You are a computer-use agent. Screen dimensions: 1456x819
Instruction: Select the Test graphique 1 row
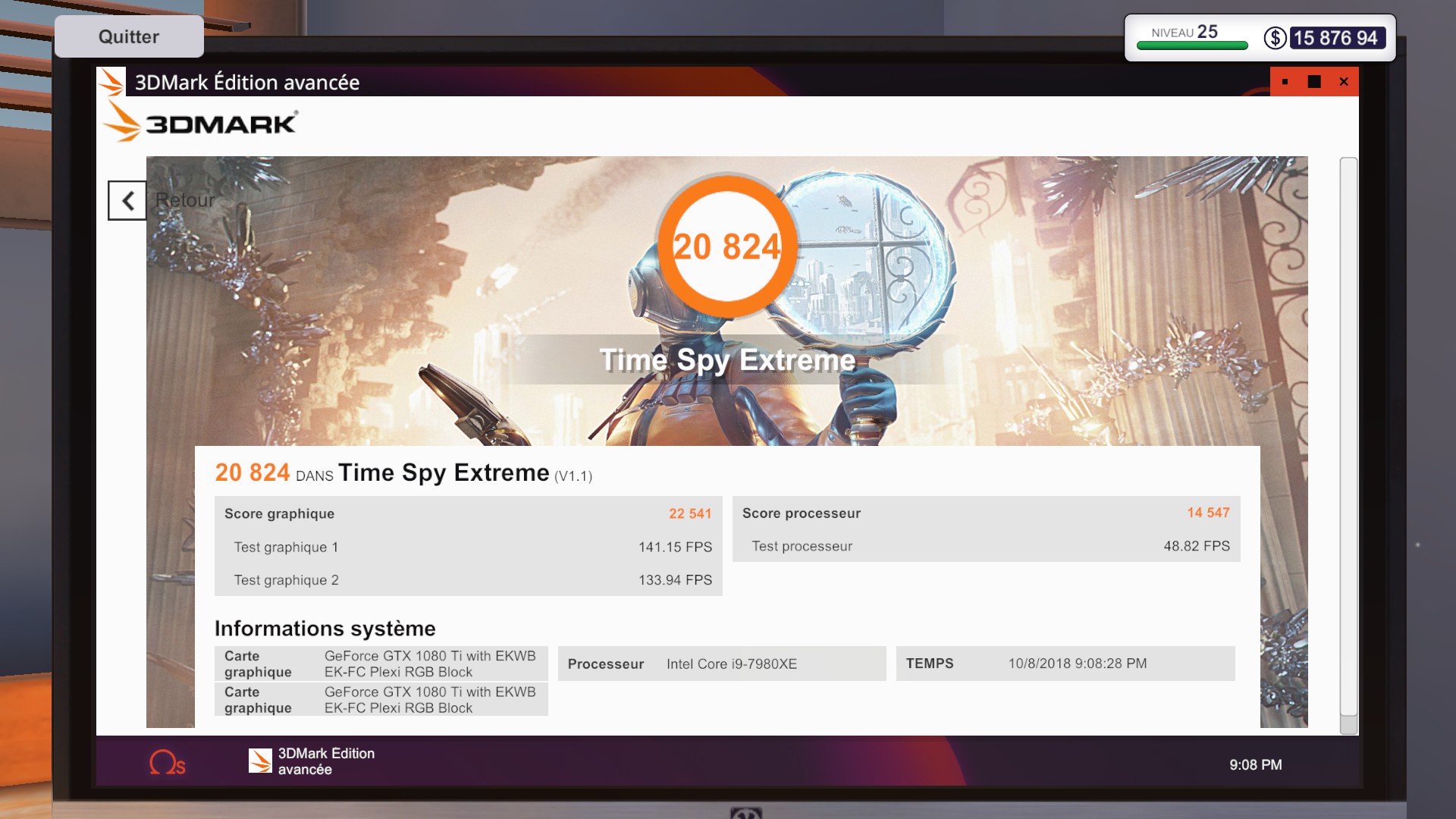click(469, 547)
